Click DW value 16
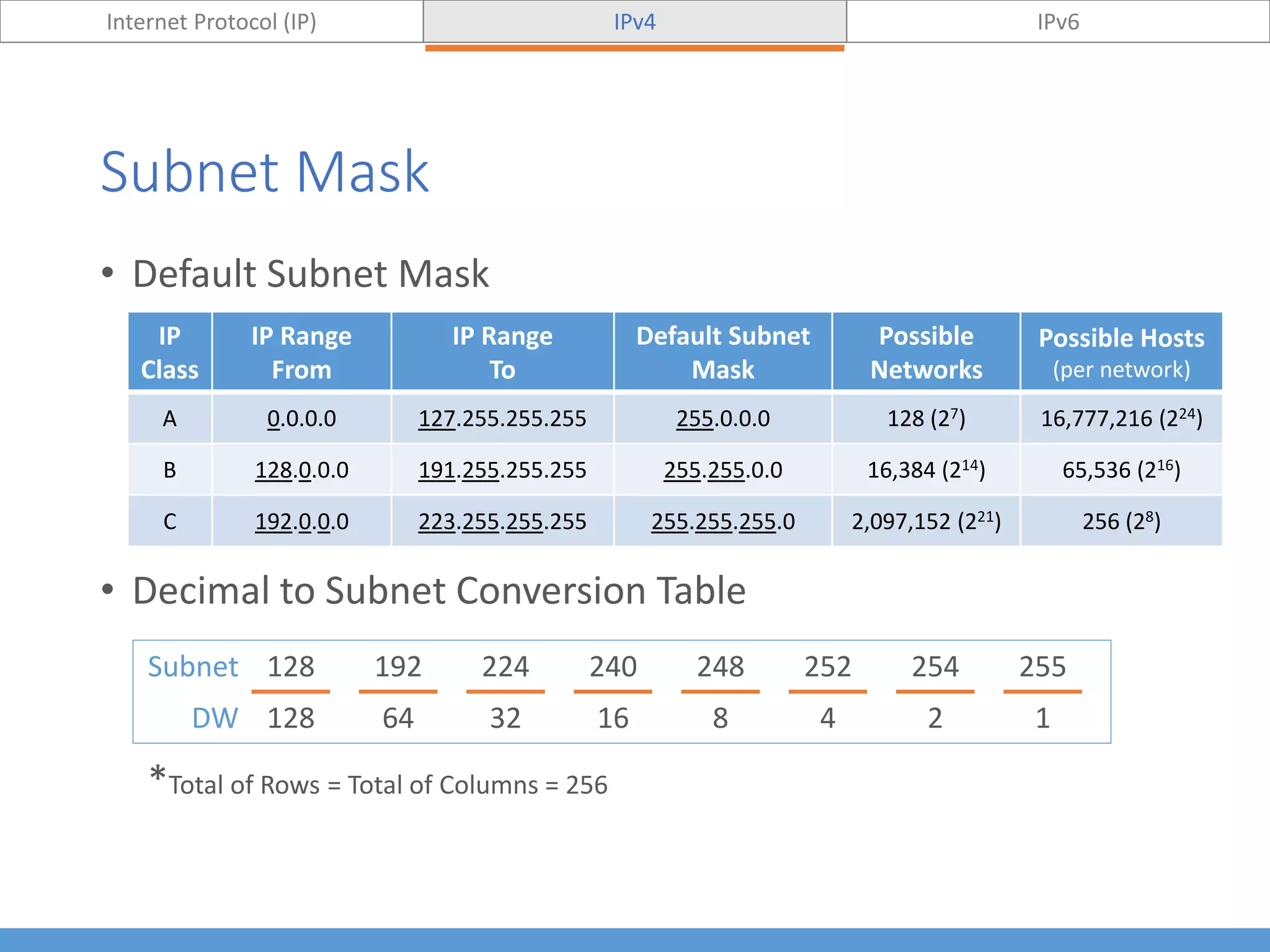This screenshot has width=1270, height=952. pos(613,718)
